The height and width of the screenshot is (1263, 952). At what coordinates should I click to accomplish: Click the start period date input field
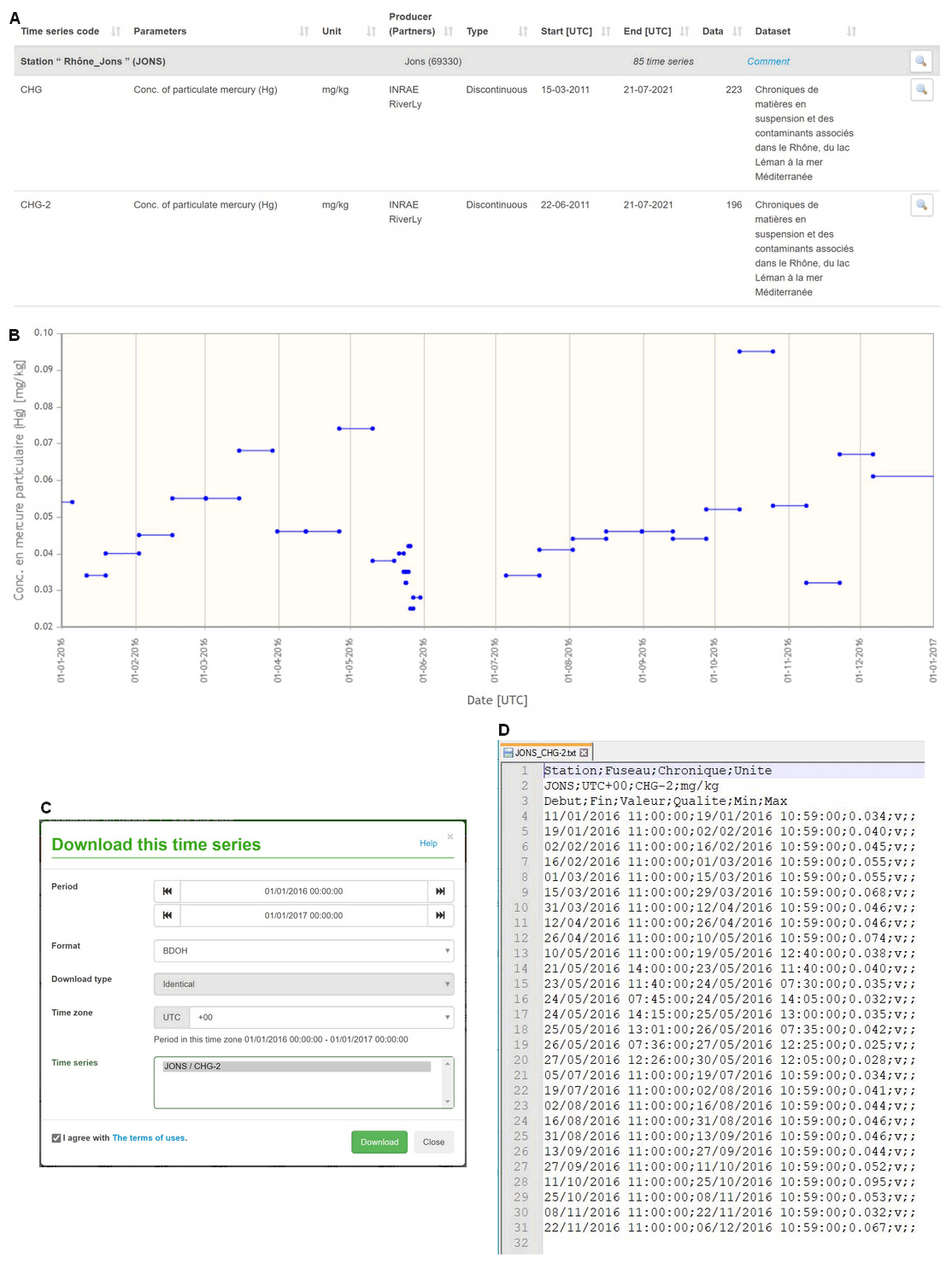tap(303, 891)
